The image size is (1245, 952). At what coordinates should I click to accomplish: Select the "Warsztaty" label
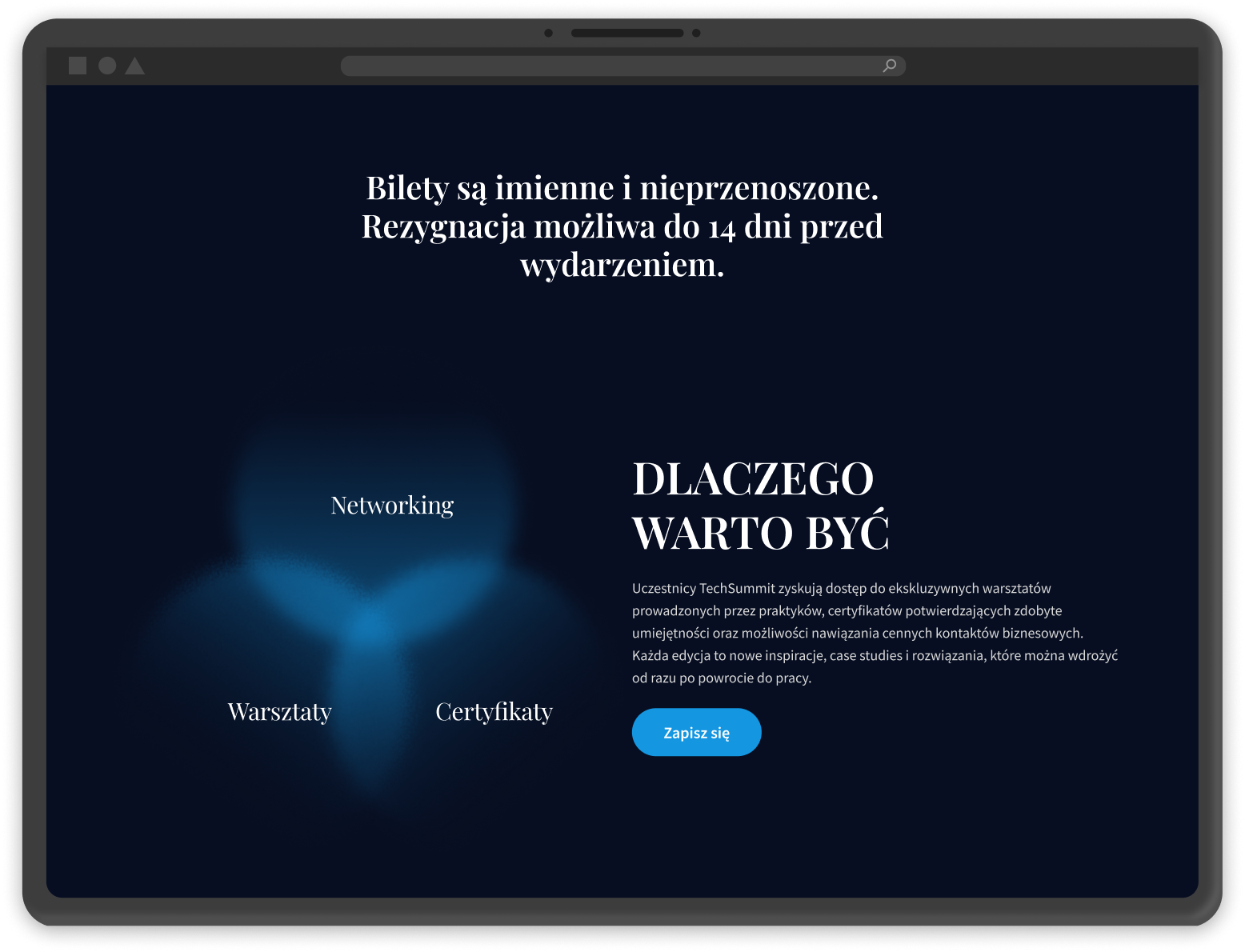click(x=280, y=712)
